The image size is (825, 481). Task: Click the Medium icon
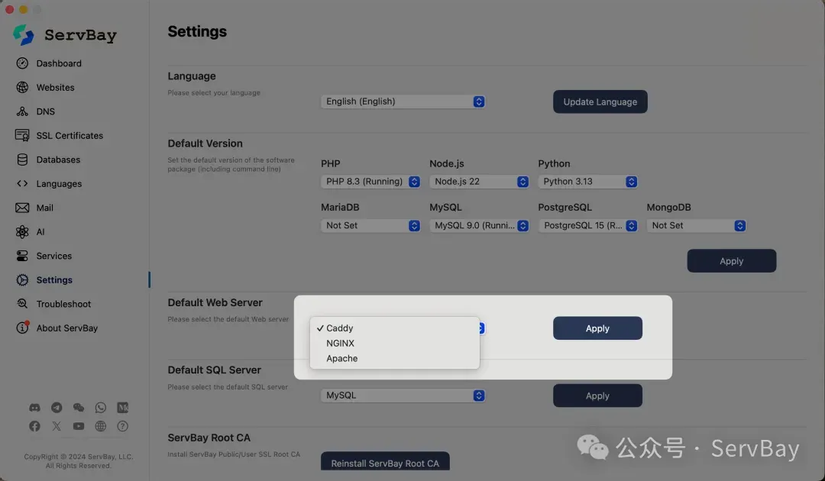tap(123, 407)
